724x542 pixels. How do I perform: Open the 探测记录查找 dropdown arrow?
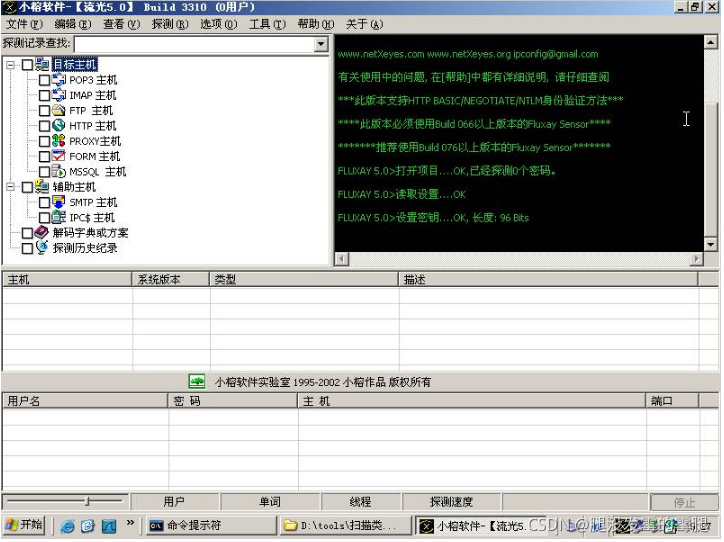(x=321, y=44)
